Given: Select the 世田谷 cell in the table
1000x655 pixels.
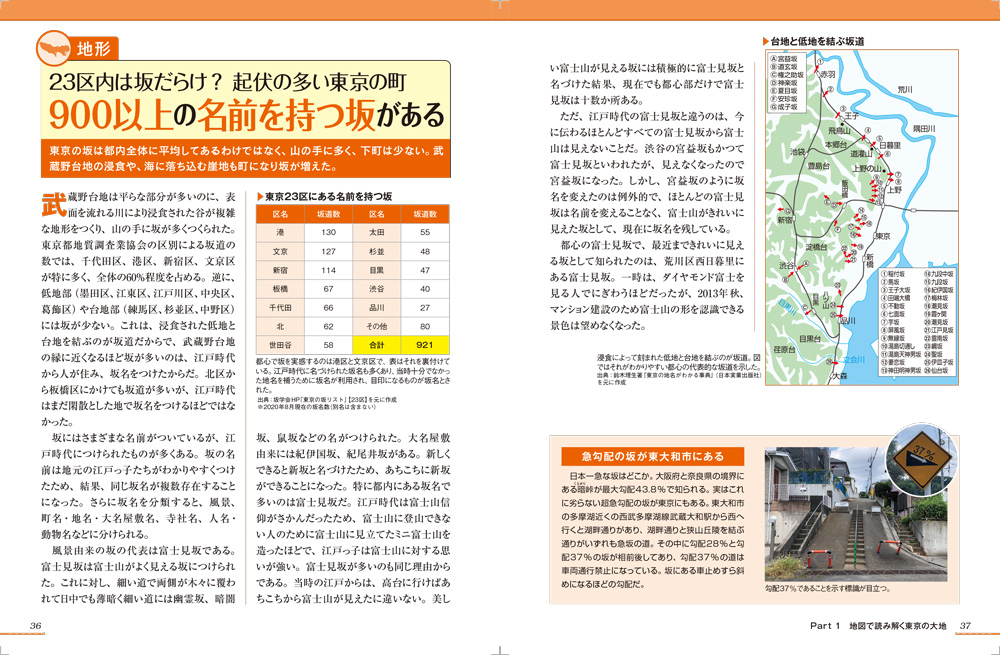Looking at the screenshot, I should pyautogui.click(x=280, y=345).
